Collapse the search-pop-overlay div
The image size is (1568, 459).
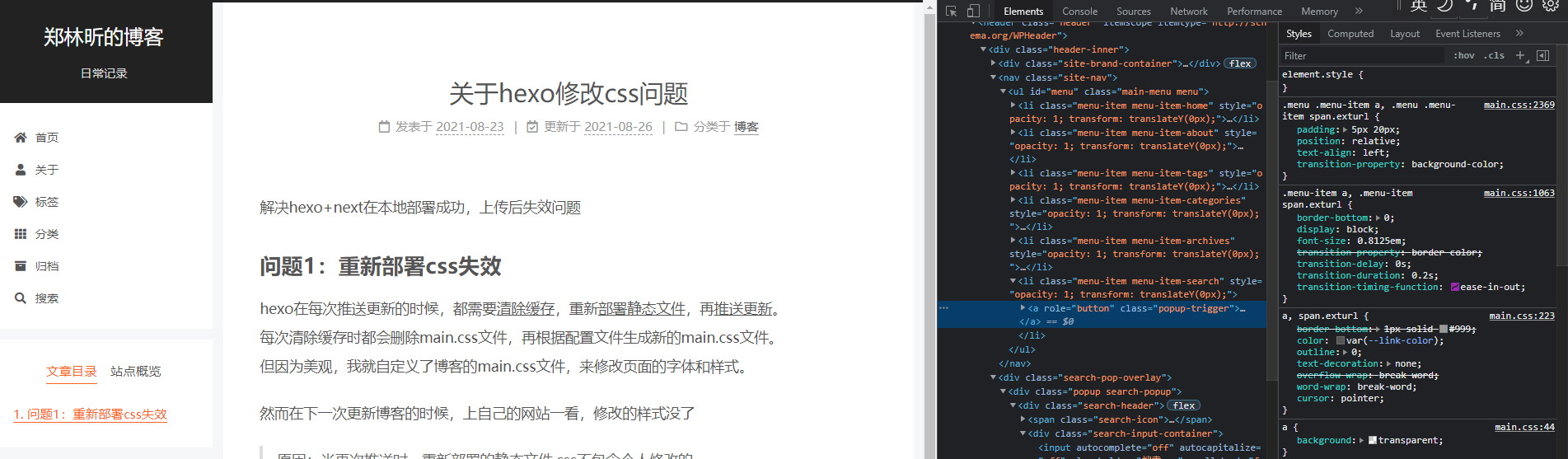[994, 377]
